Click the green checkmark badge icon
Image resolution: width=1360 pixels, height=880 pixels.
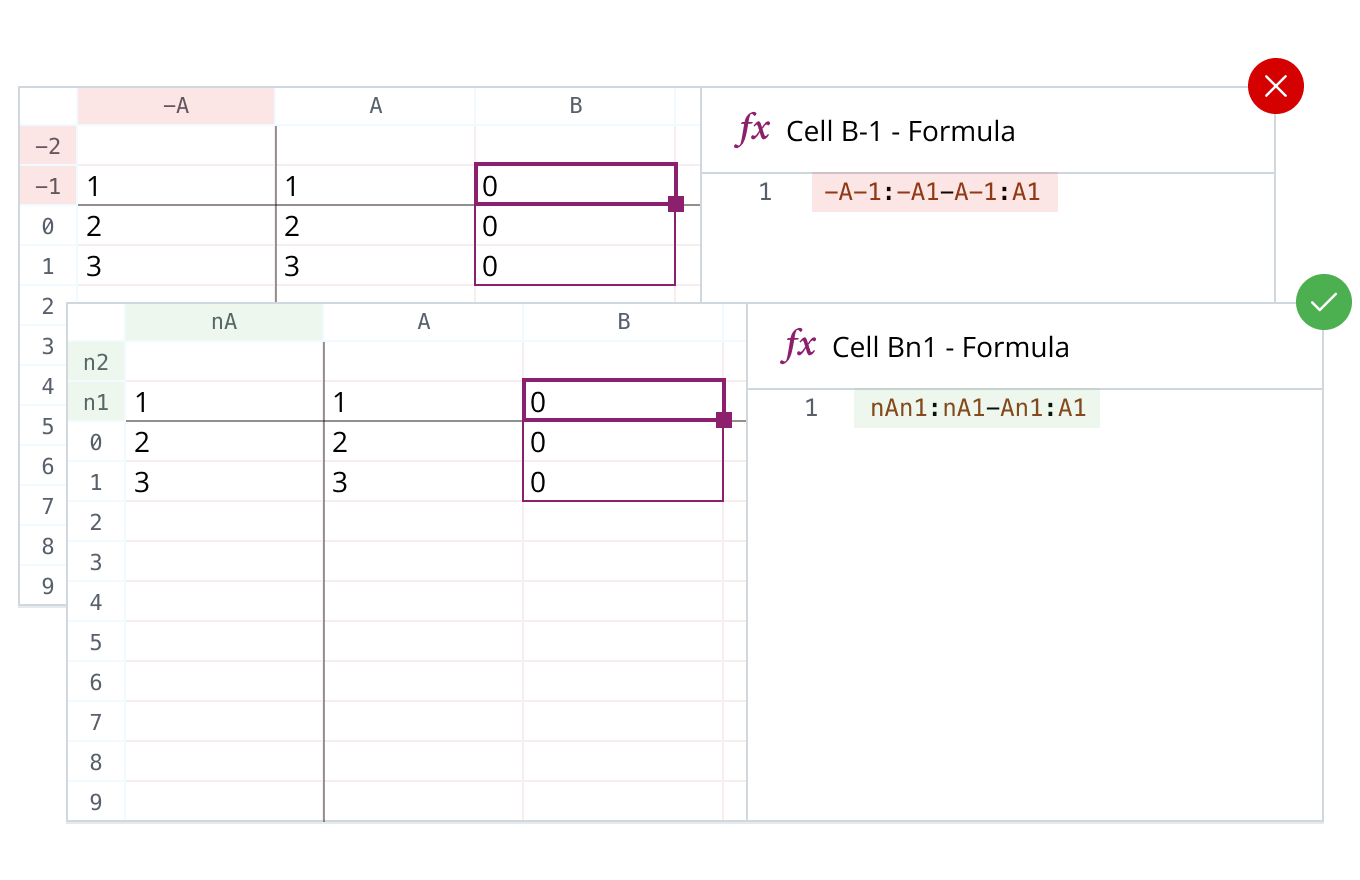tap(1323, 302)
